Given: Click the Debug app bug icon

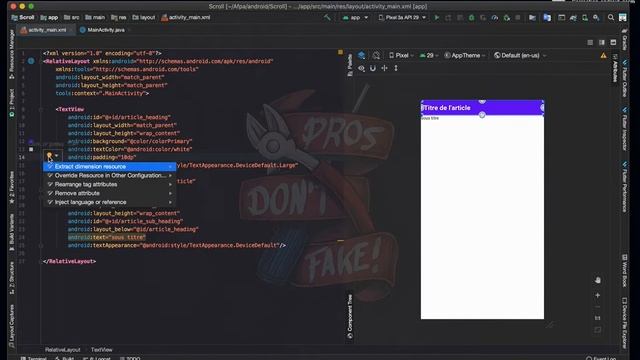Looking at the screenshot, I should 471,18.
